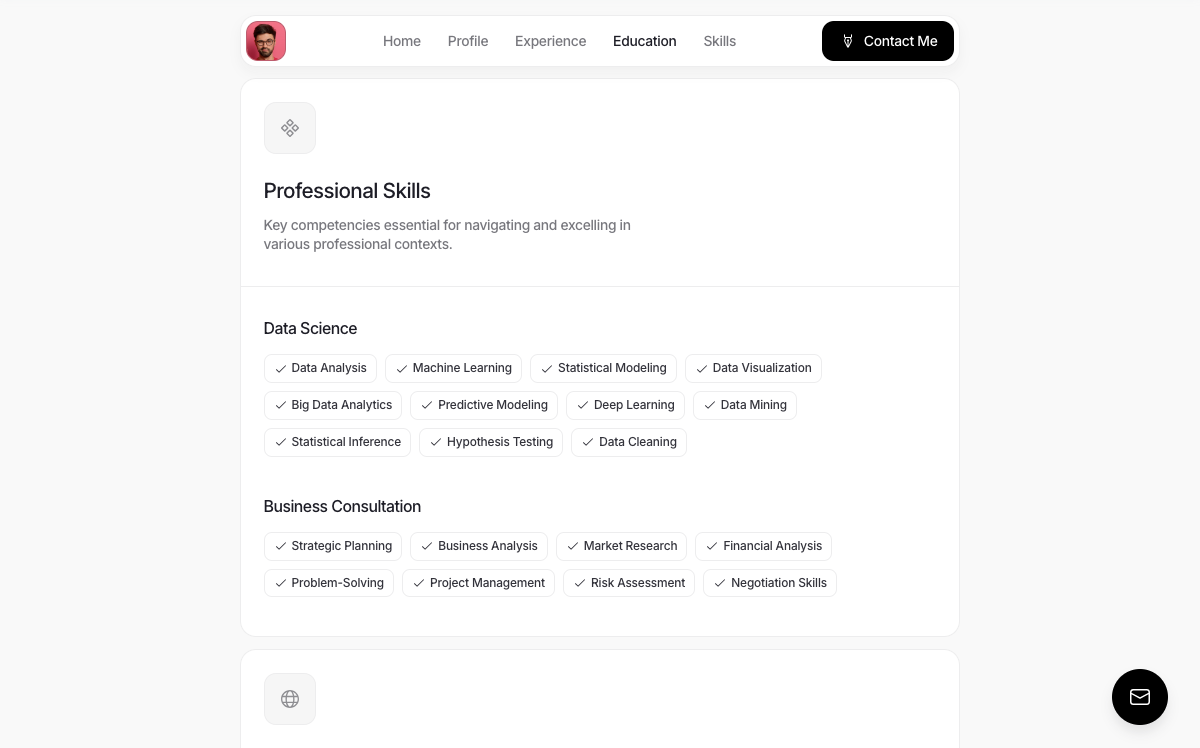This screenshot has height=748, width=1200.
Task: Open the Profile nav link
Action: pos(468,41)
